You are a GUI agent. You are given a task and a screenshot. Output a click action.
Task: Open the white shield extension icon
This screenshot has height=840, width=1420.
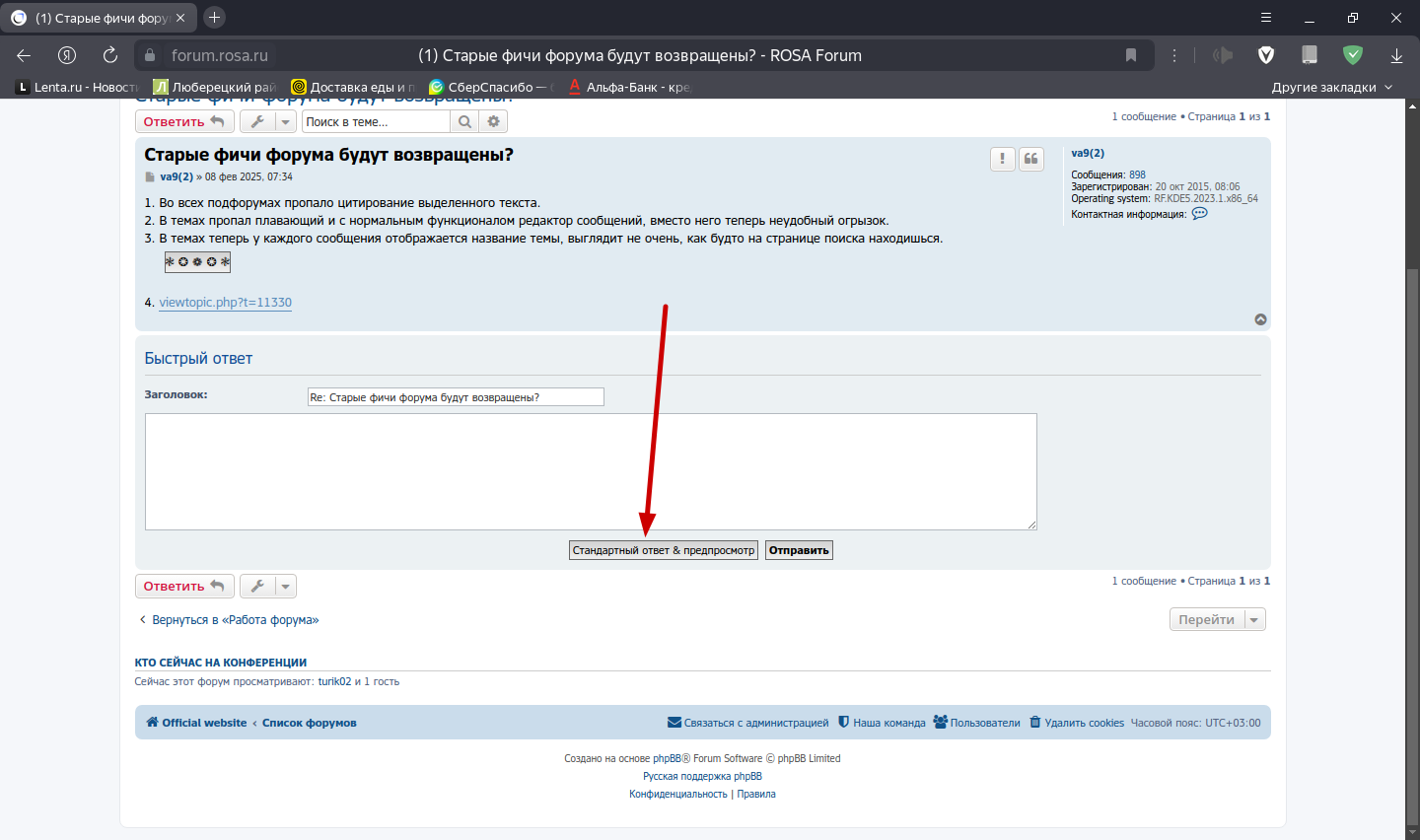coord(1266,55)
